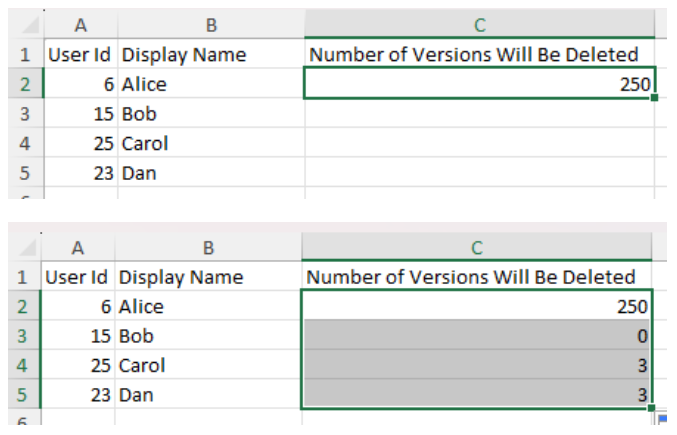Click 'Number of Versions Will Be Deleted' in bottom sheet
The width and height of the screenshot is (677, 435).
tap(471, 277)
